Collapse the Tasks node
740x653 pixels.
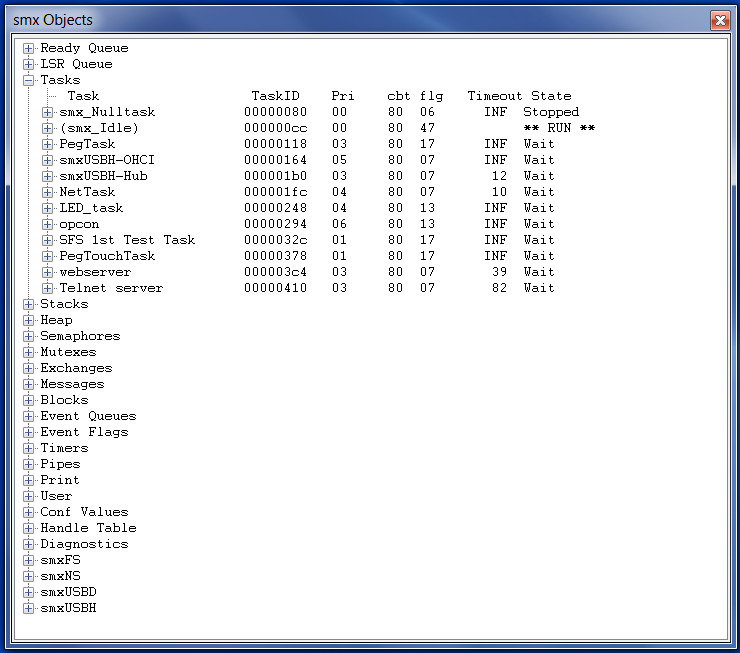coord(28,80)
